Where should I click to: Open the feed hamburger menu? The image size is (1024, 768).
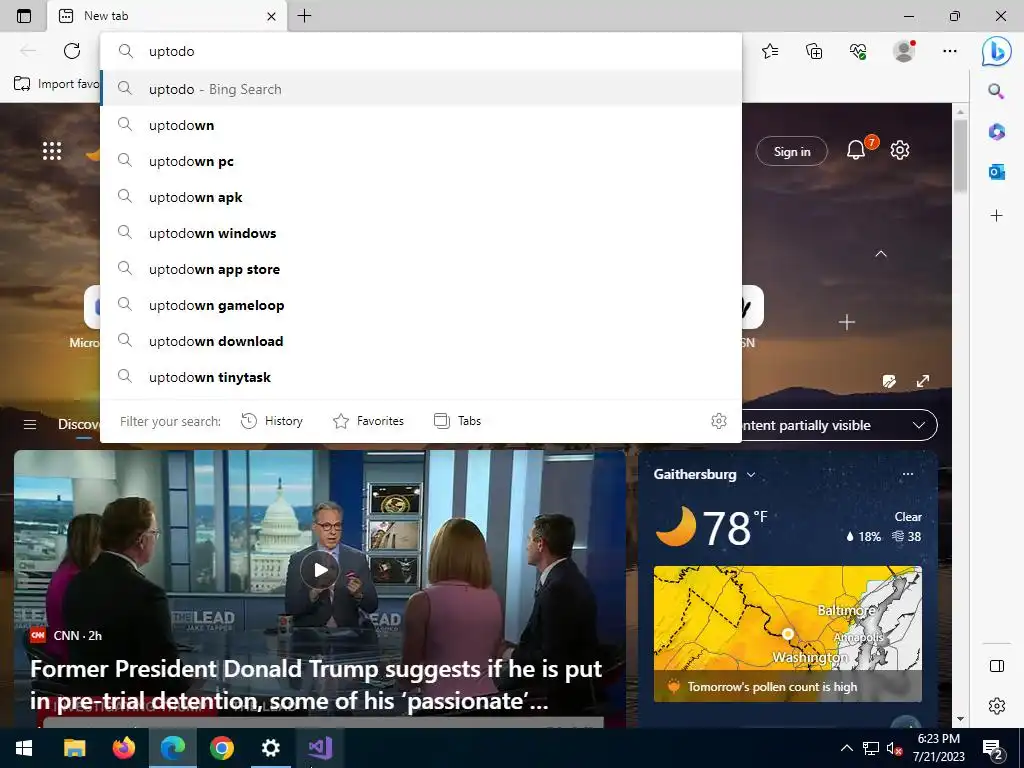click(x=30, y=424)
